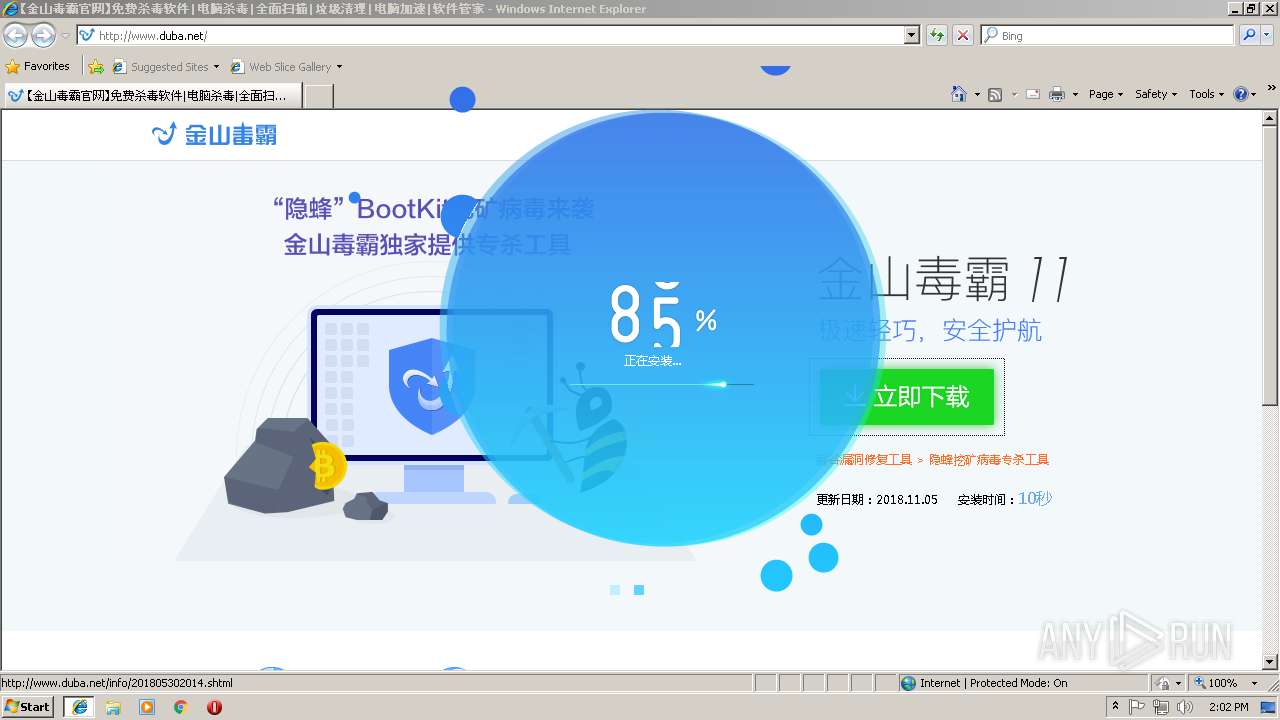Show hidden tray icons arrow
Image resolution: width=1280 pixels, height=720 pixels.
click(1115, 707)
